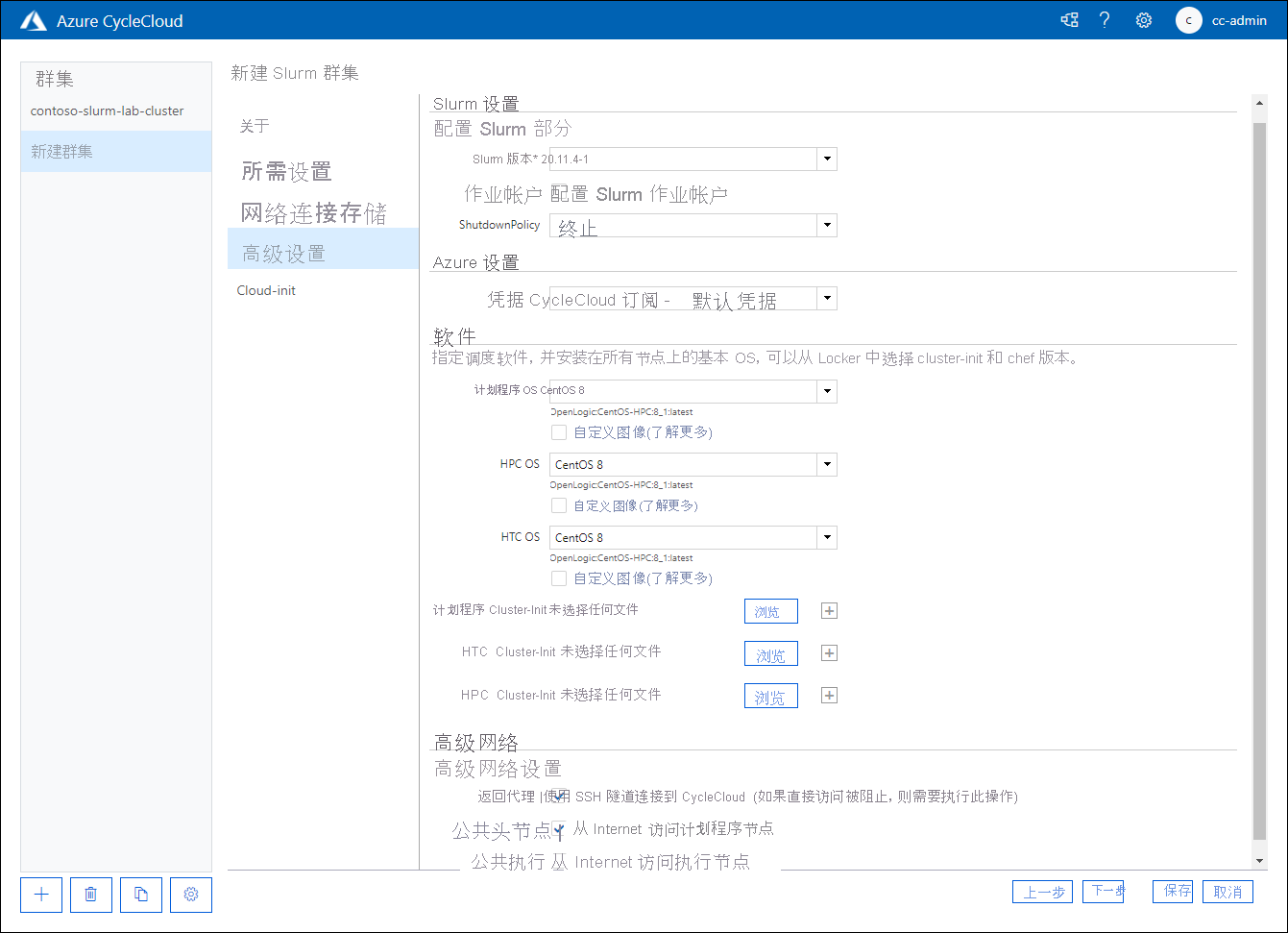Viewport: 1288px width, 933px height.
Task: Go to the 关于 step
Action: 255,126
